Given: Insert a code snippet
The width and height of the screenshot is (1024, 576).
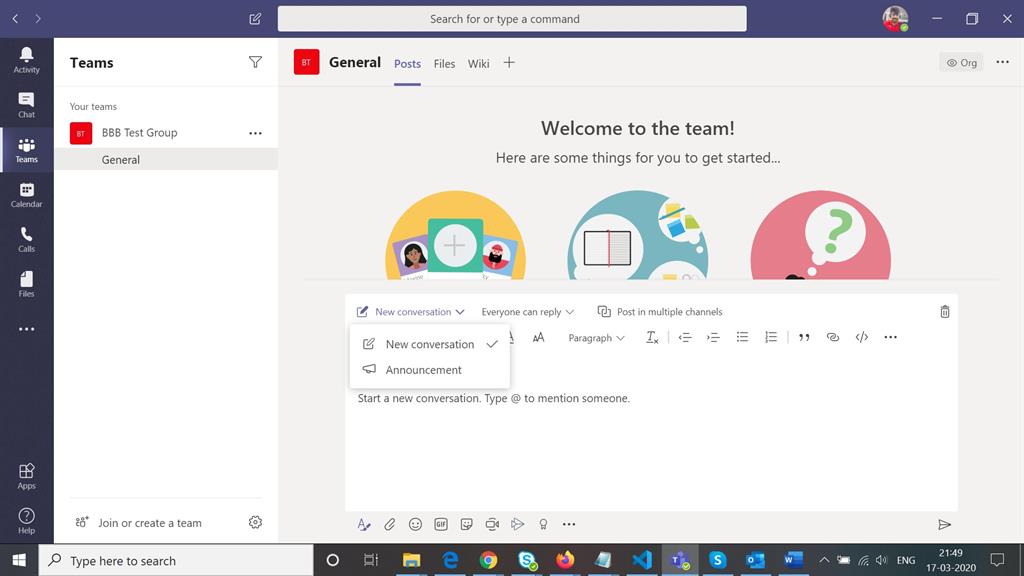Looking at the screenshot, I should [861, 337].
